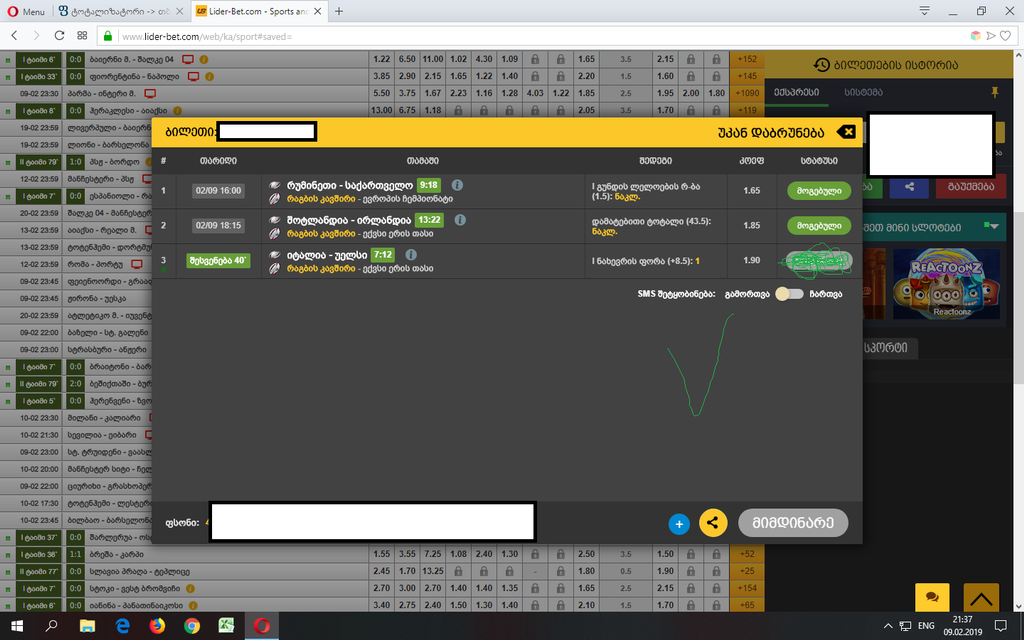Close the ticket dialog with the X arrow icon
Viewport: 1024px width, 640px height.
coord(846,132)
